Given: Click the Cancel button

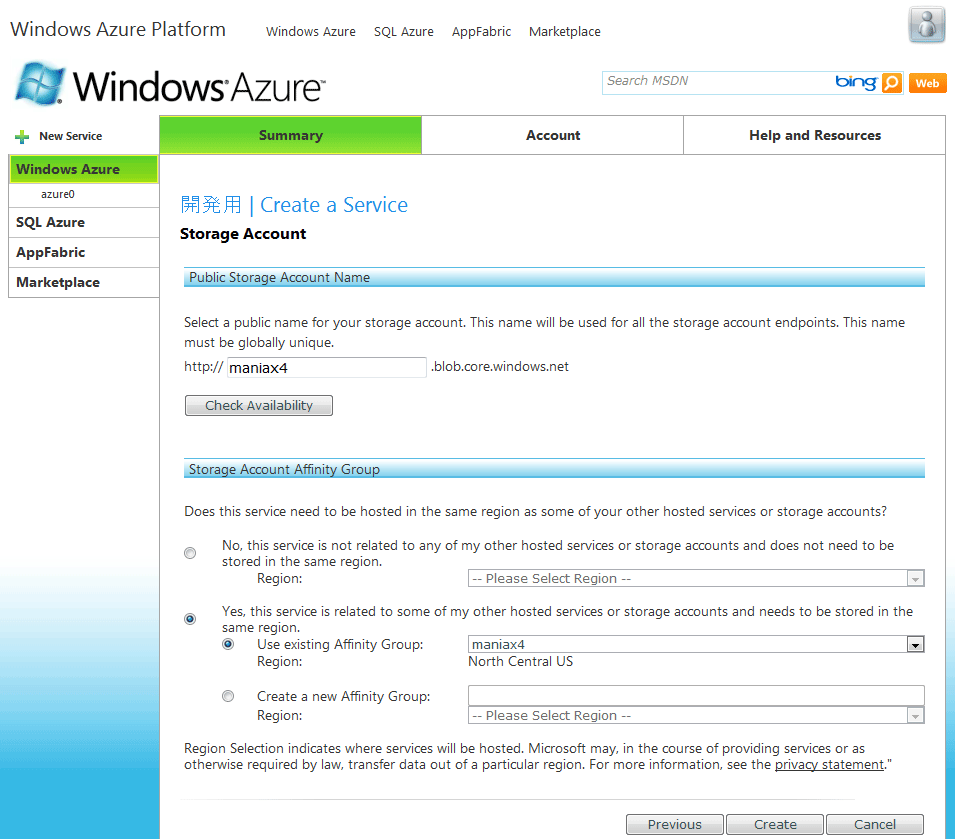Looking at the screenshot, I should 875,824.
